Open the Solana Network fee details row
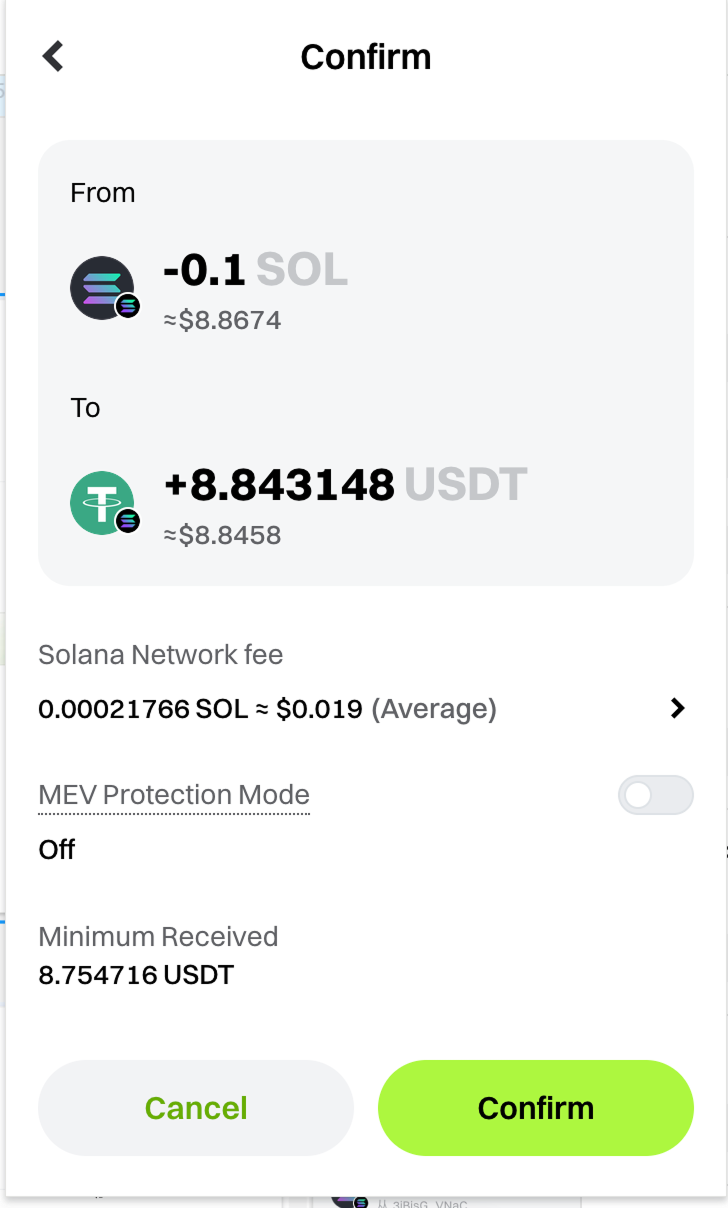The width and height of the screenshot is (728, 1208). coord(267,709)
